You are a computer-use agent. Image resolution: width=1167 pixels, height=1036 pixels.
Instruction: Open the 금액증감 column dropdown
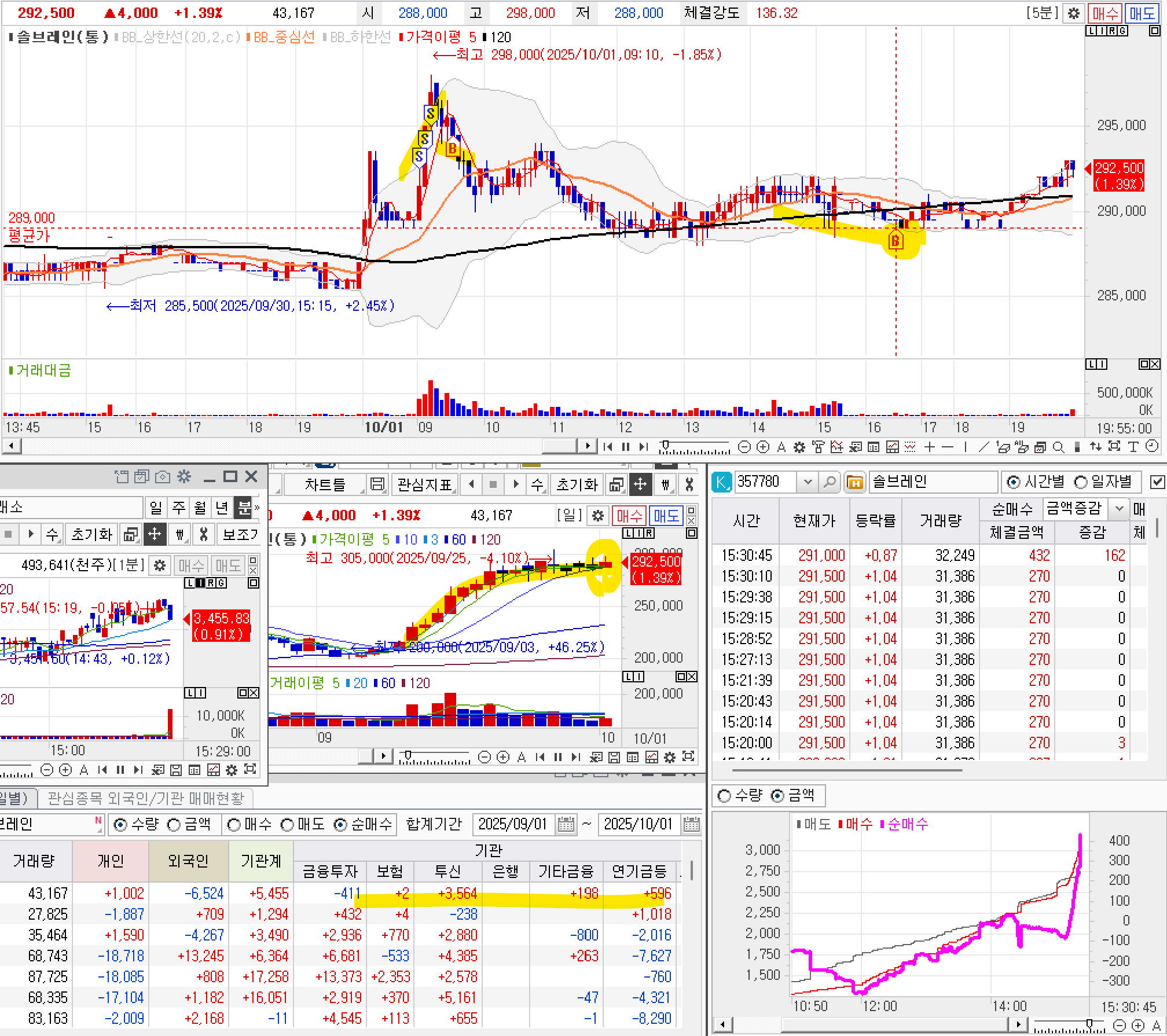[1119, 509]
